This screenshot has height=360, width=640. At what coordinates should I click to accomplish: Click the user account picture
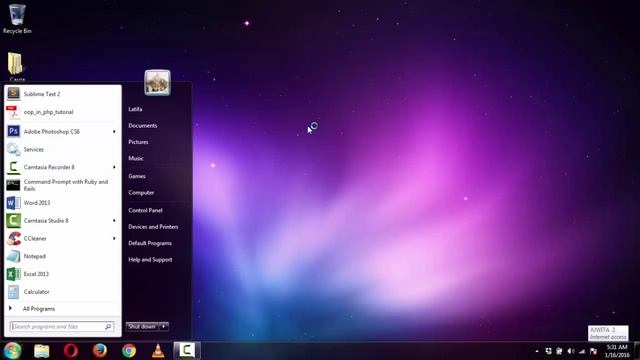pos(157,82)
